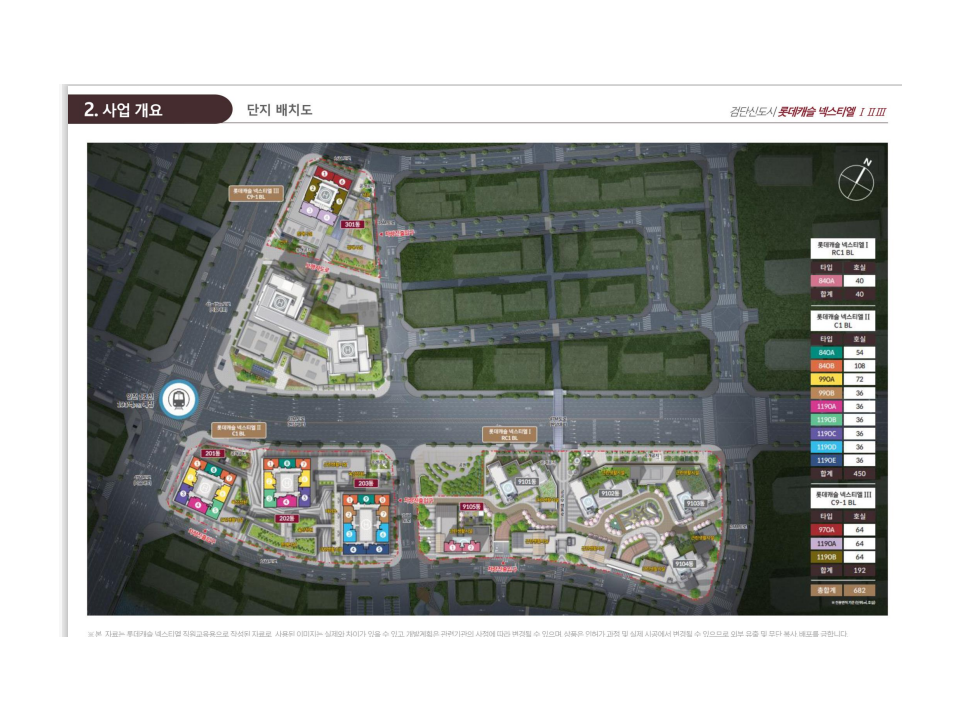Pick the teal 84OA swatch in C1 legend

click(x=827, y=353)
